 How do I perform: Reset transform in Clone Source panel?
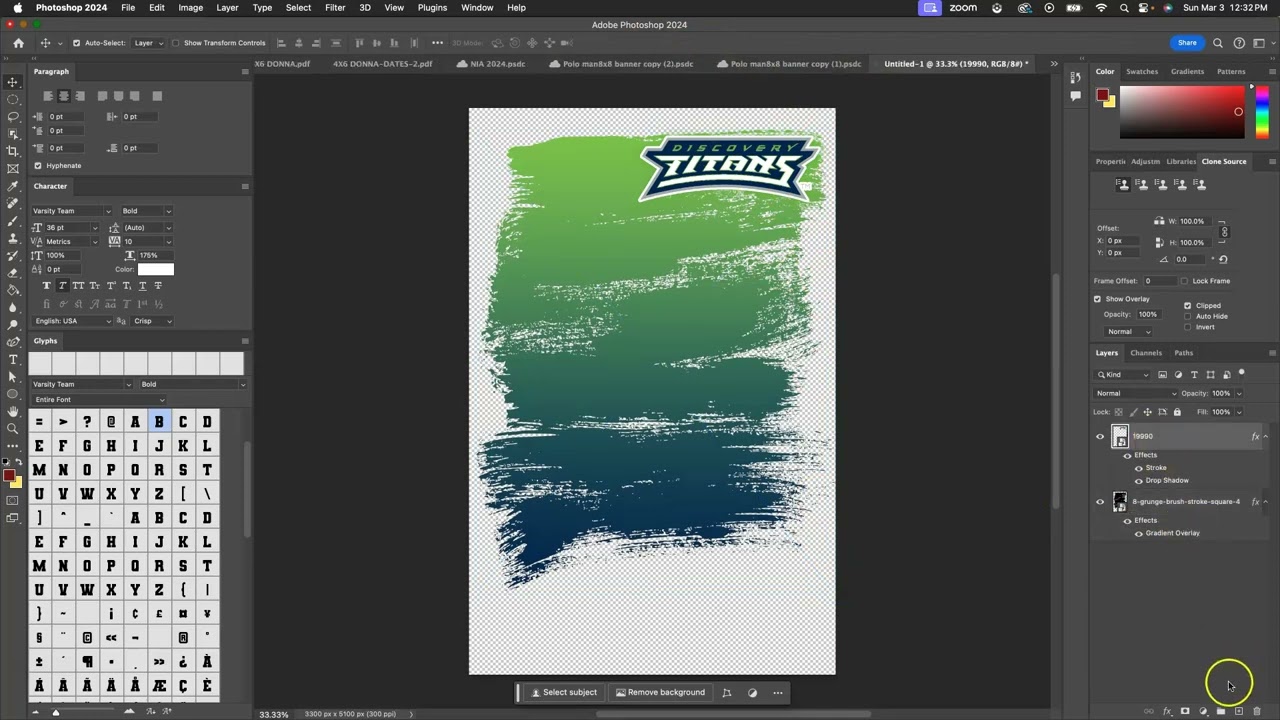click(x=1223, y=259)
